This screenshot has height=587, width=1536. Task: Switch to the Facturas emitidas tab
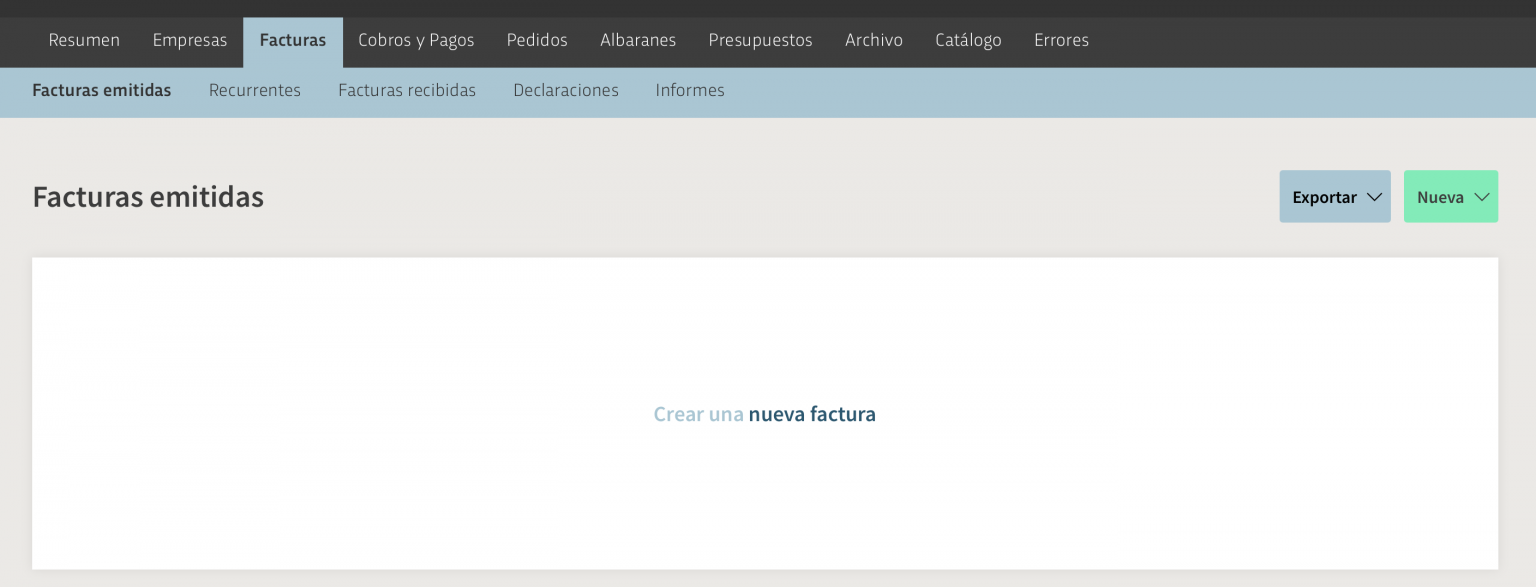click(101, 91)
